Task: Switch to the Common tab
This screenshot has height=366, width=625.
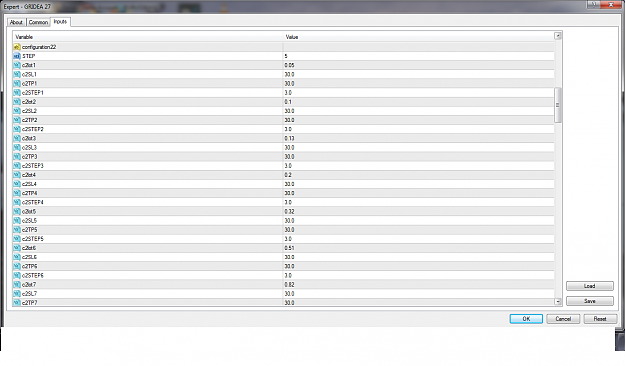Action: 38,22
